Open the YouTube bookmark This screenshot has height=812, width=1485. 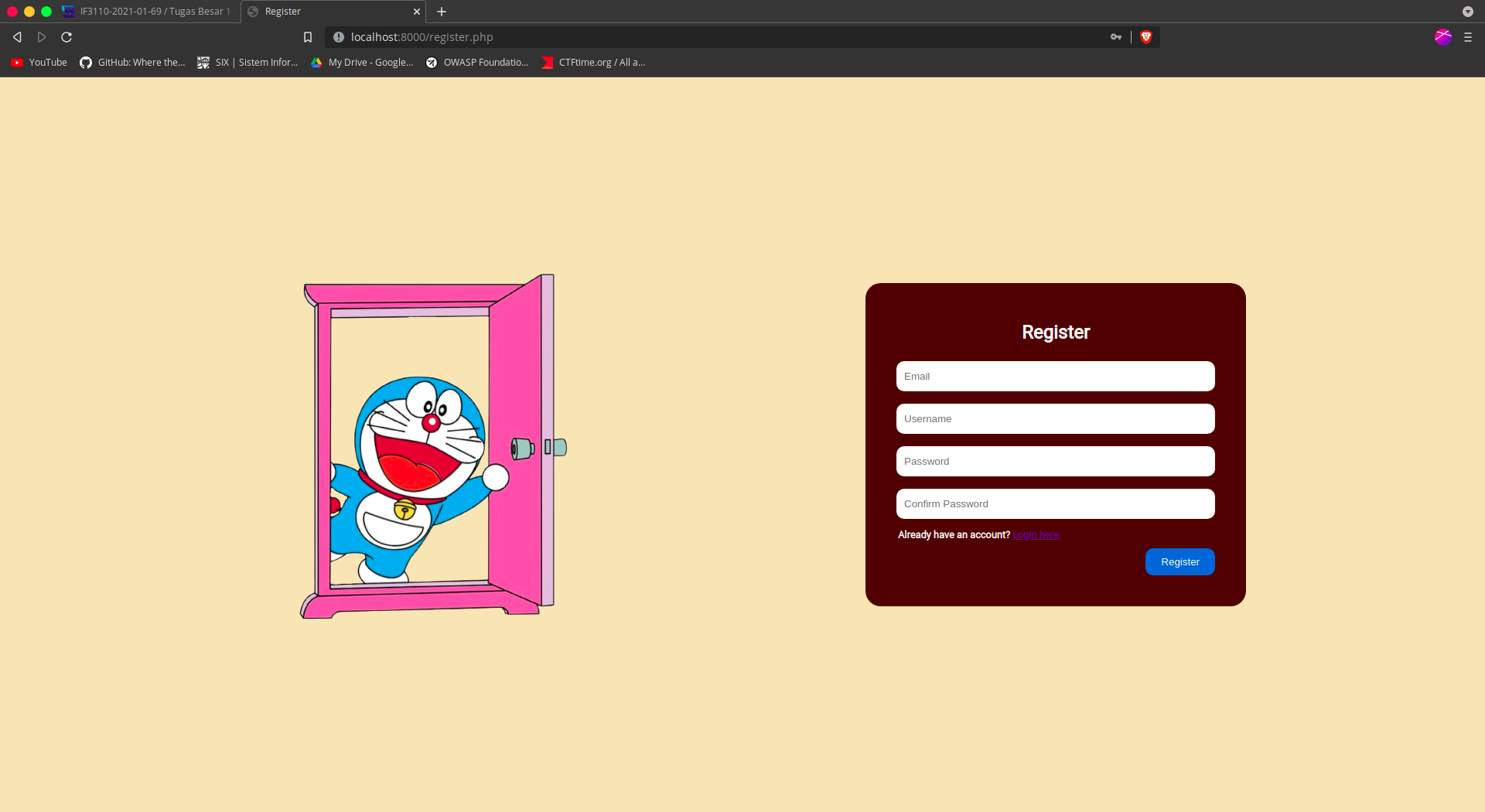coord(39,63)
